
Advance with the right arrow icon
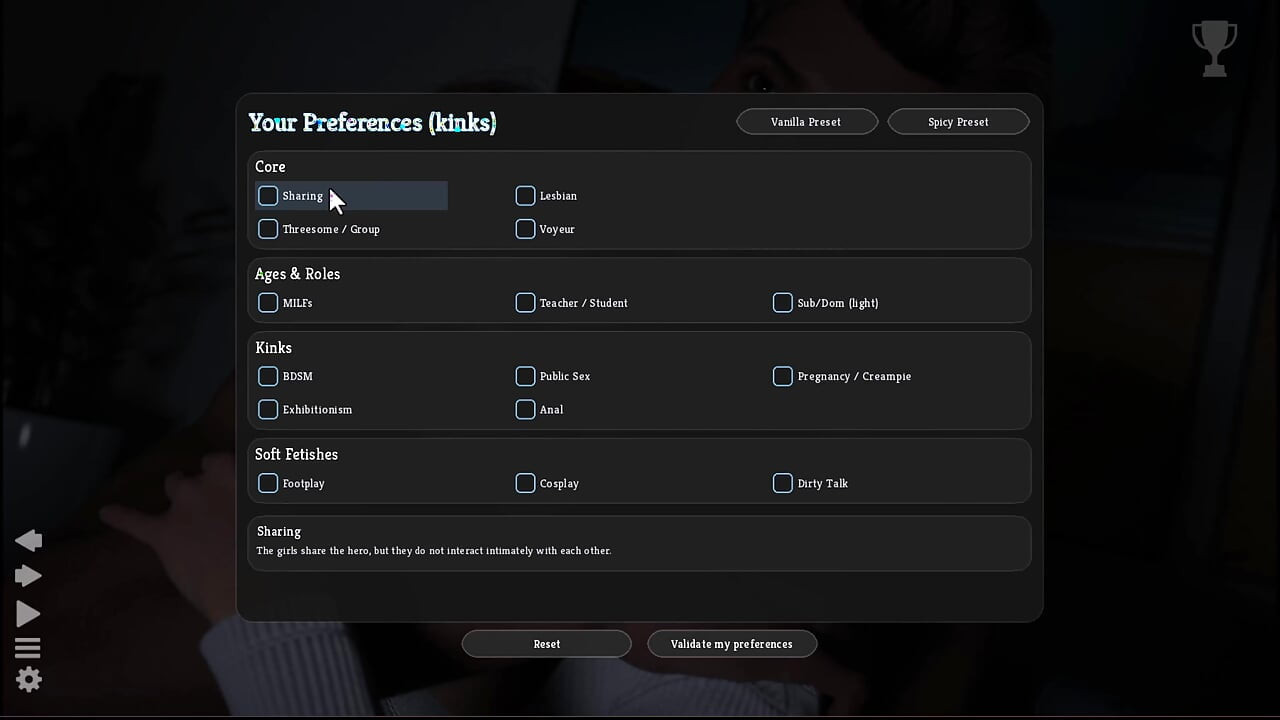pyautogui.click(x=28, y=576)
